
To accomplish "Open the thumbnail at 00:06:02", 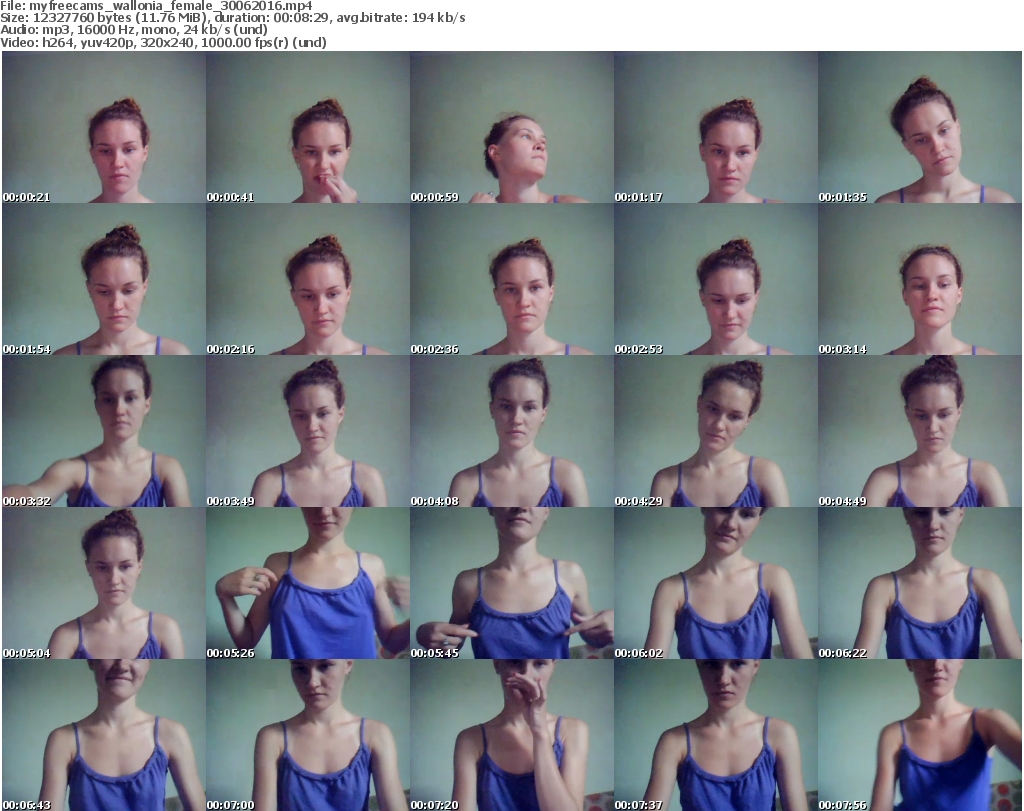I will pyautogui.click(x=715, y=584).
